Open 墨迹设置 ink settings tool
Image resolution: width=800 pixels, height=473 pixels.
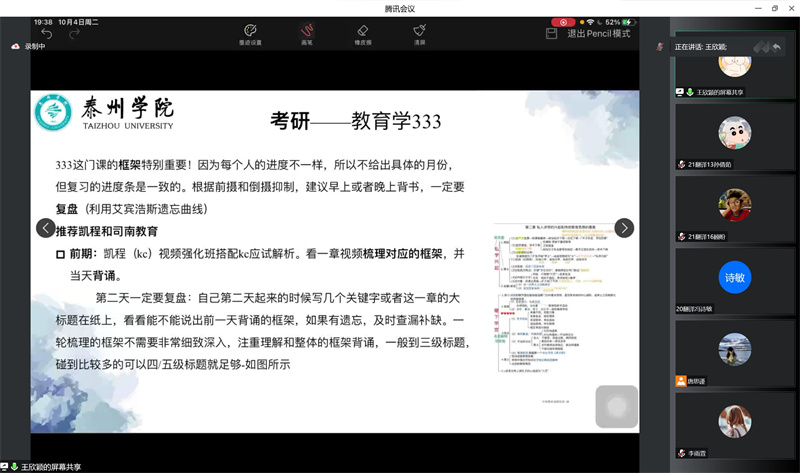250,34
